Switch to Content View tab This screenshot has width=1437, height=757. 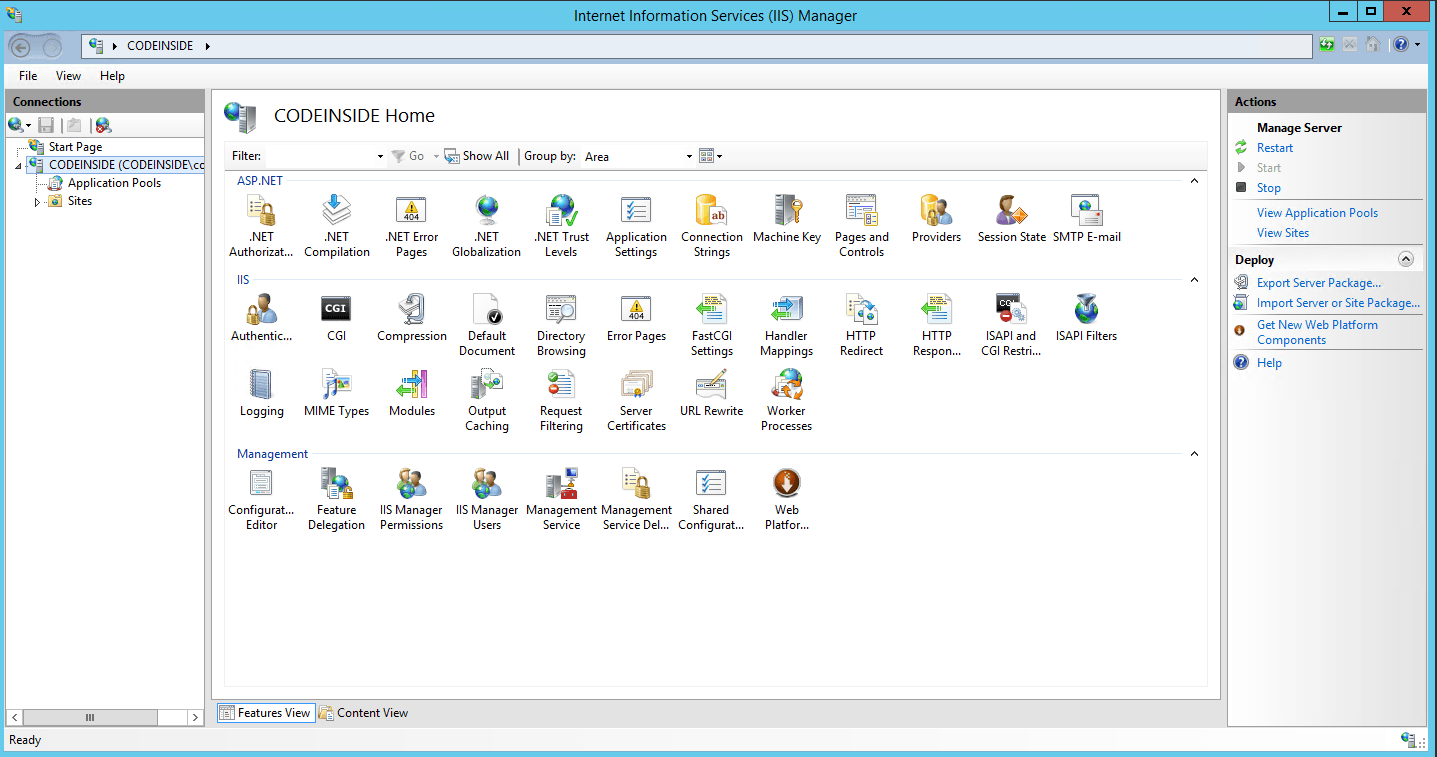[364, 713]
